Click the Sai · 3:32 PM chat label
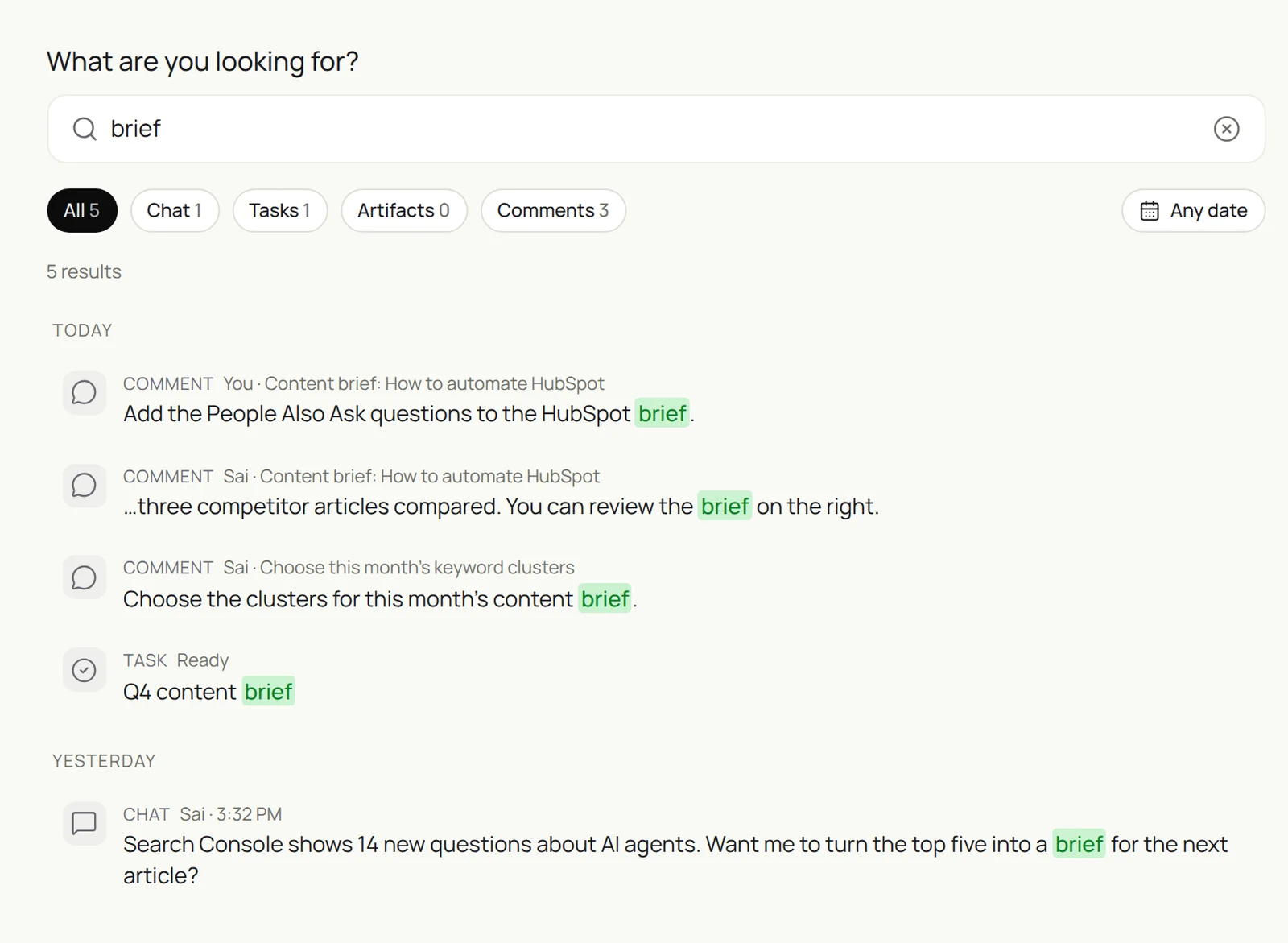This screenshot has width=1288, height=943. click(230, 814)
